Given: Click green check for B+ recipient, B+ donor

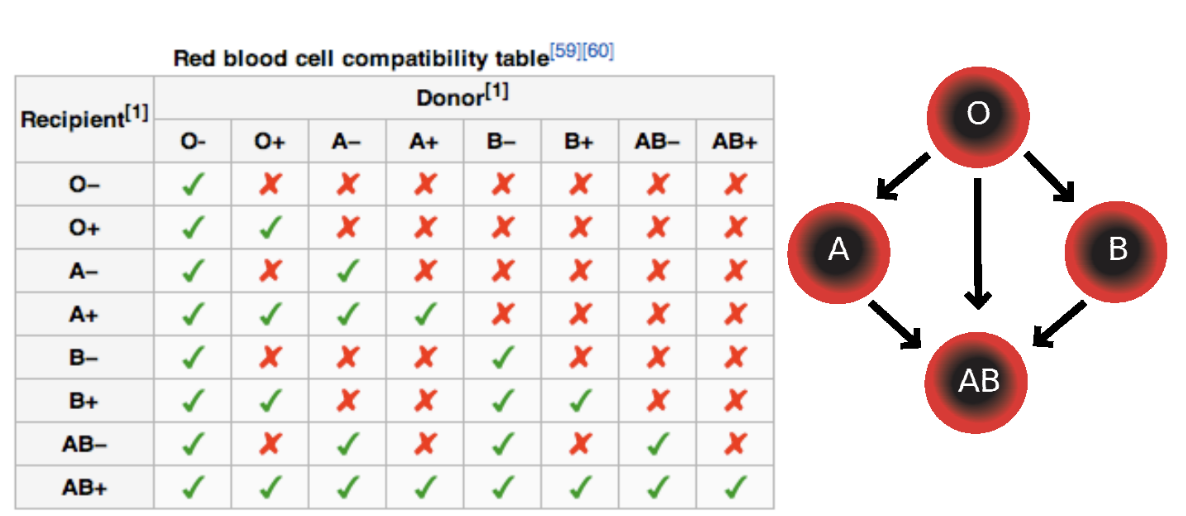Looking at the screenshot, I should [x=579, y=400].
